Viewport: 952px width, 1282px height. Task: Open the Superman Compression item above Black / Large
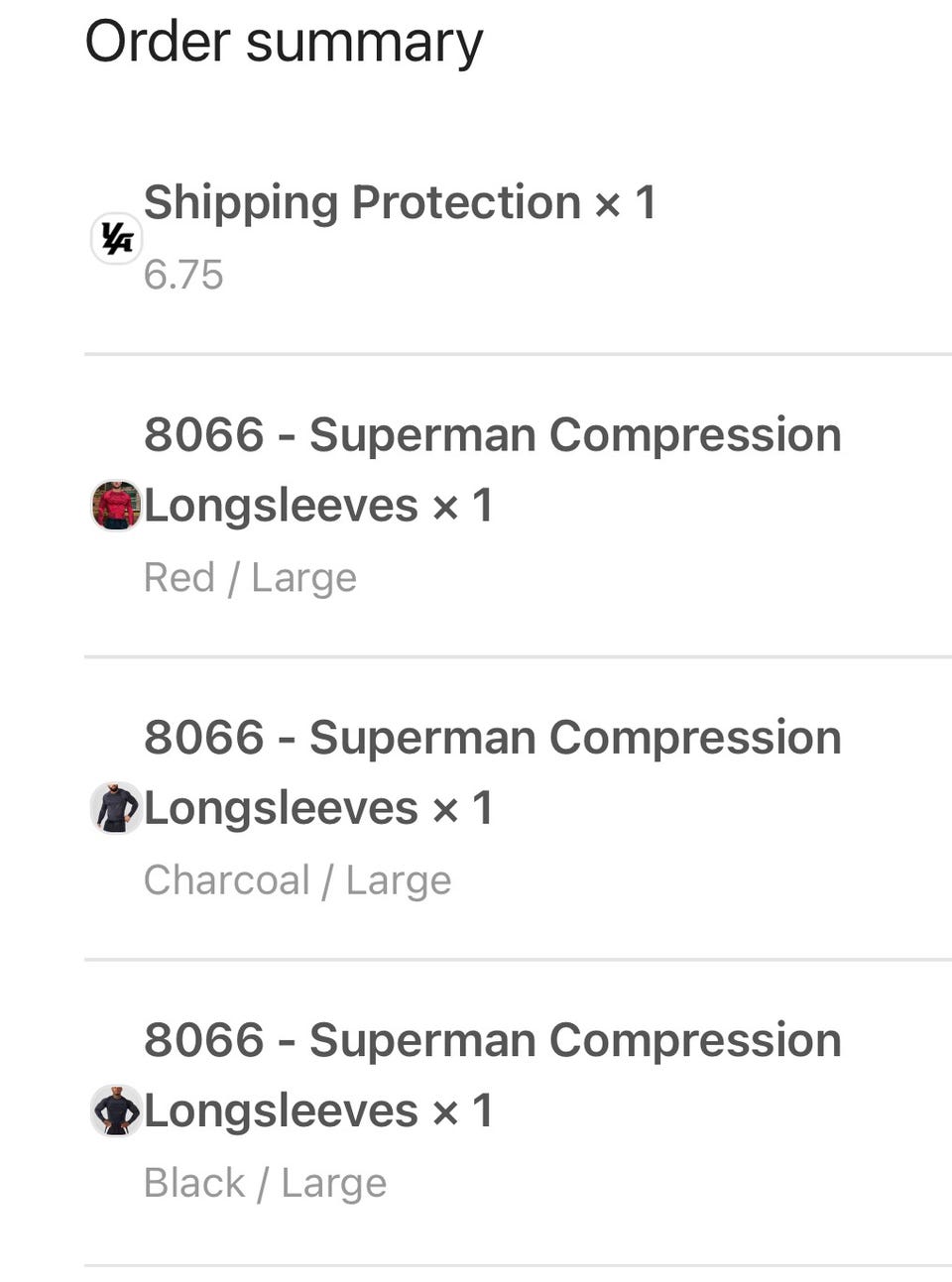tap(493, 1075)
